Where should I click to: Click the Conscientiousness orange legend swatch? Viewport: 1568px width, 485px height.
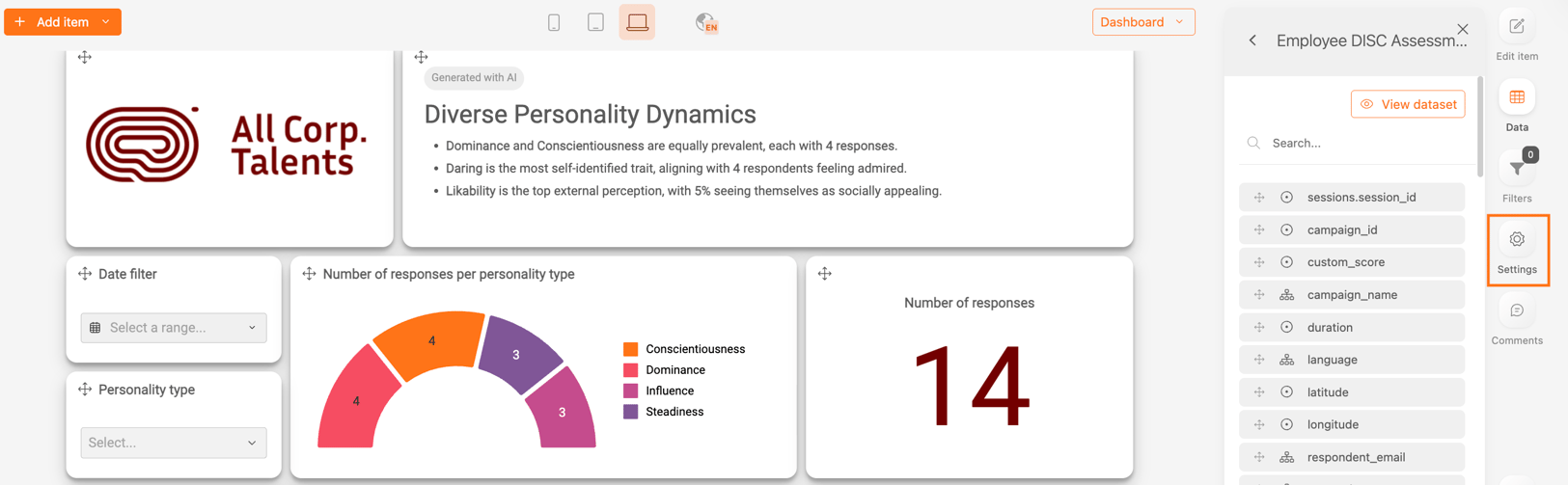click(630, 349)
